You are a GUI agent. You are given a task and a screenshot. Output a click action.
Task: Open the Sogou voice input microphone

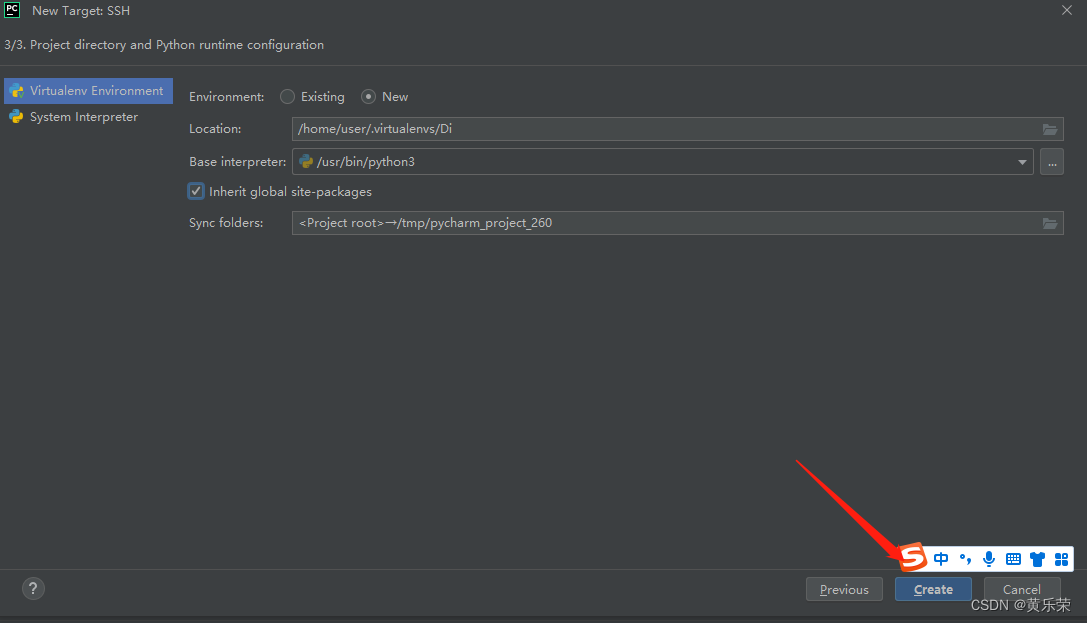pyautogui.click(x=988, y=559)
